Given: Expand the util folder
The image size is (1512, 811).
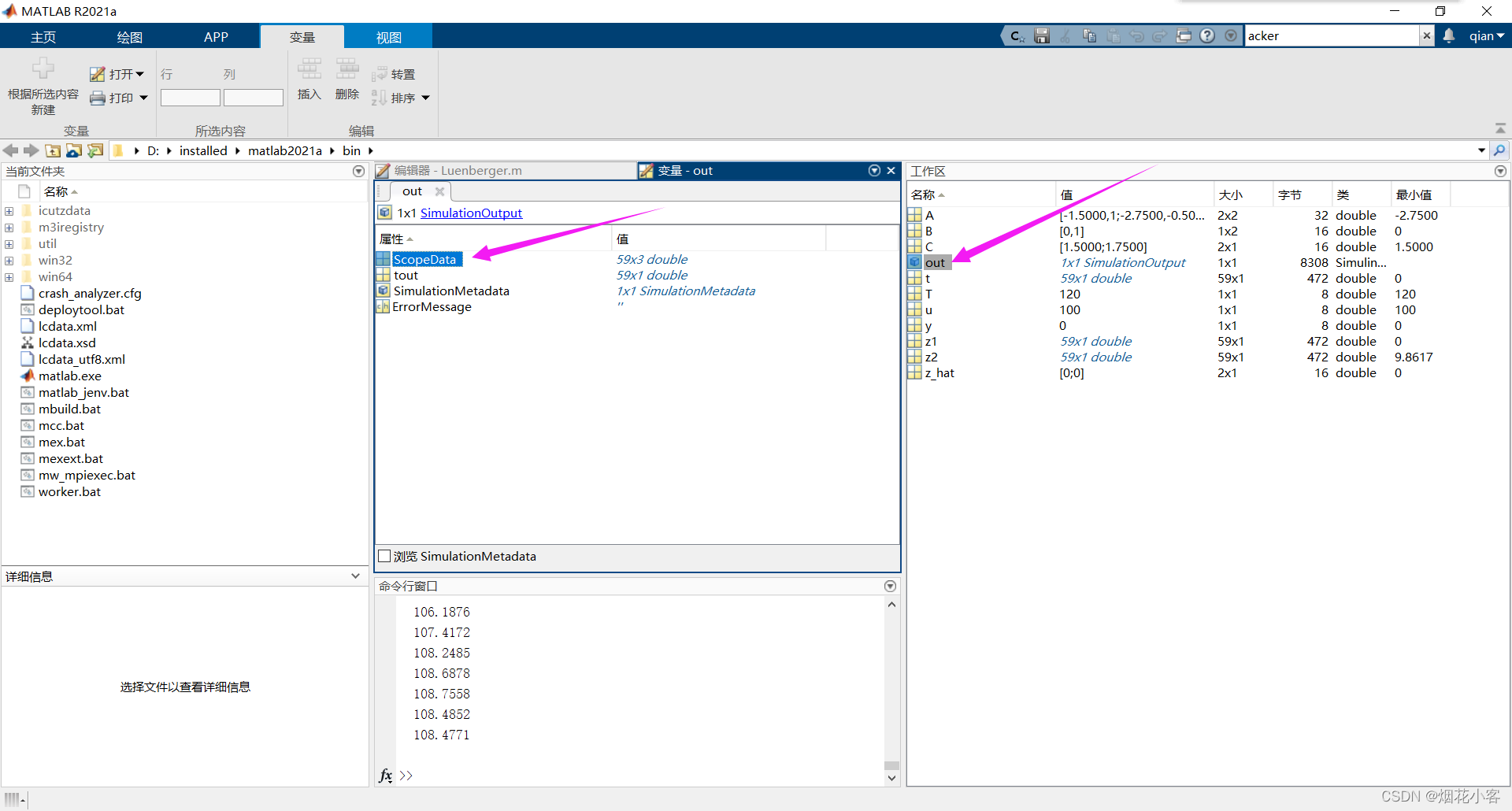Looking at the screenshot, I should tap(9, 244).
